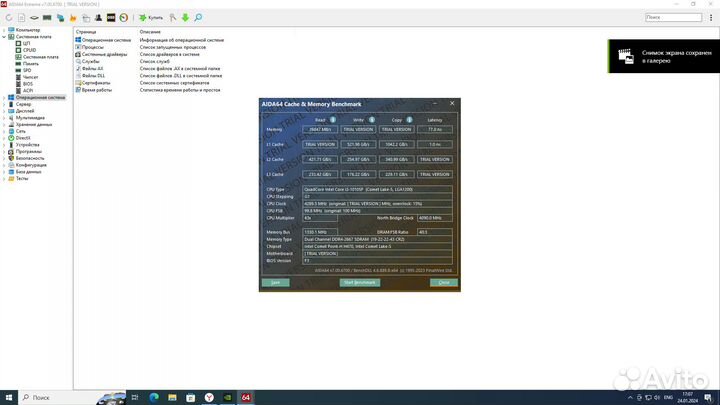Viewport: 720px width, 405px height.
Task: Click the Copy info icon in benchmark
Action: coord(408,120)
